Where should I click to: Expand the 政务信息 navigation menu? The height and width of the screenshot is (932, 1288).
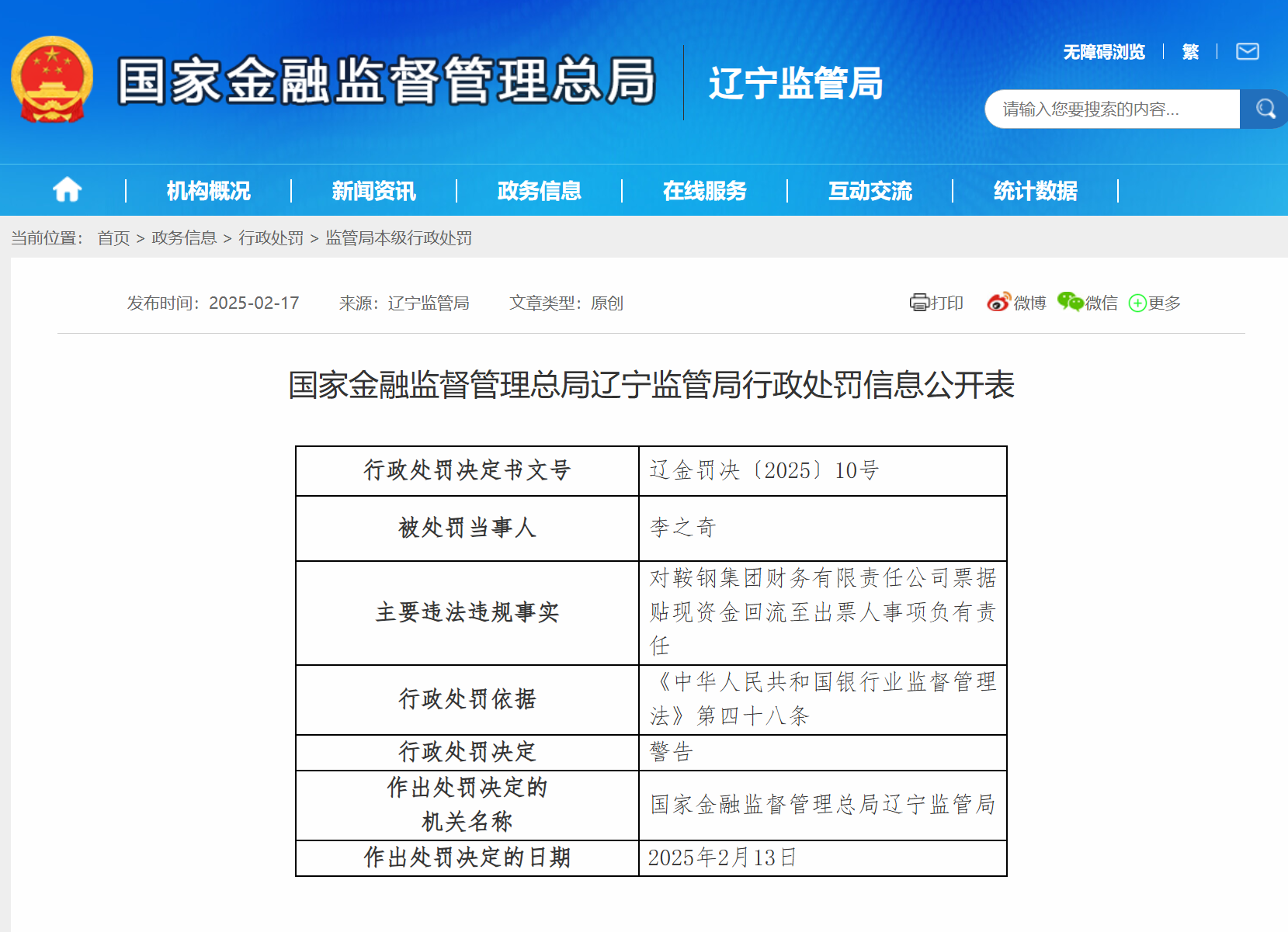(539, 191)
